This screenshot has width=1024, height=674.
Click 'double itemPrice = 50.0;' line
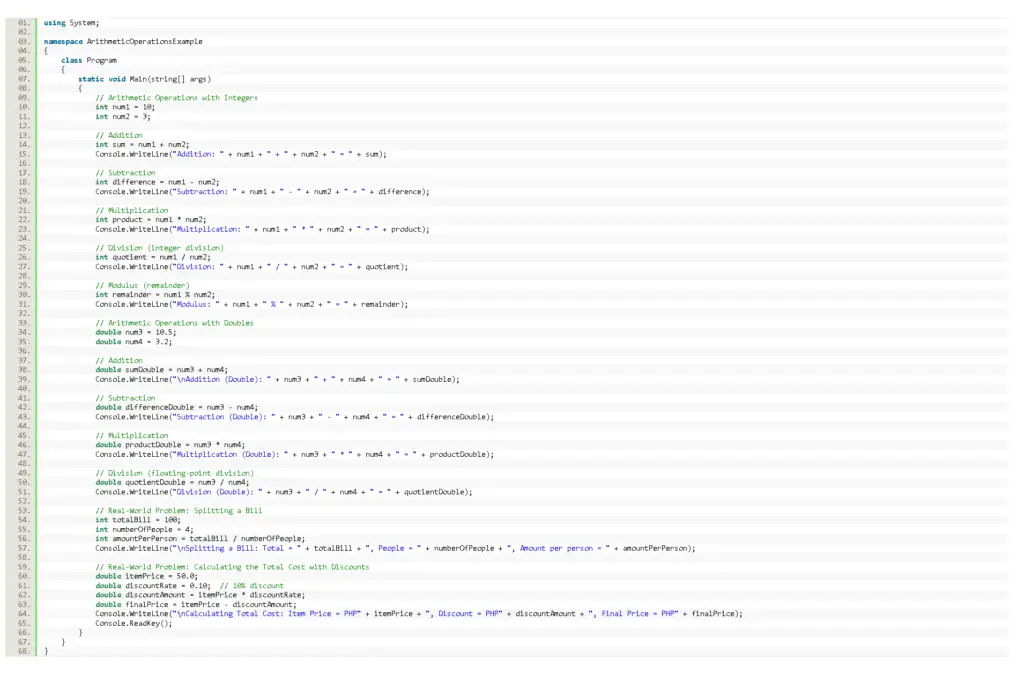pos(146,577)
